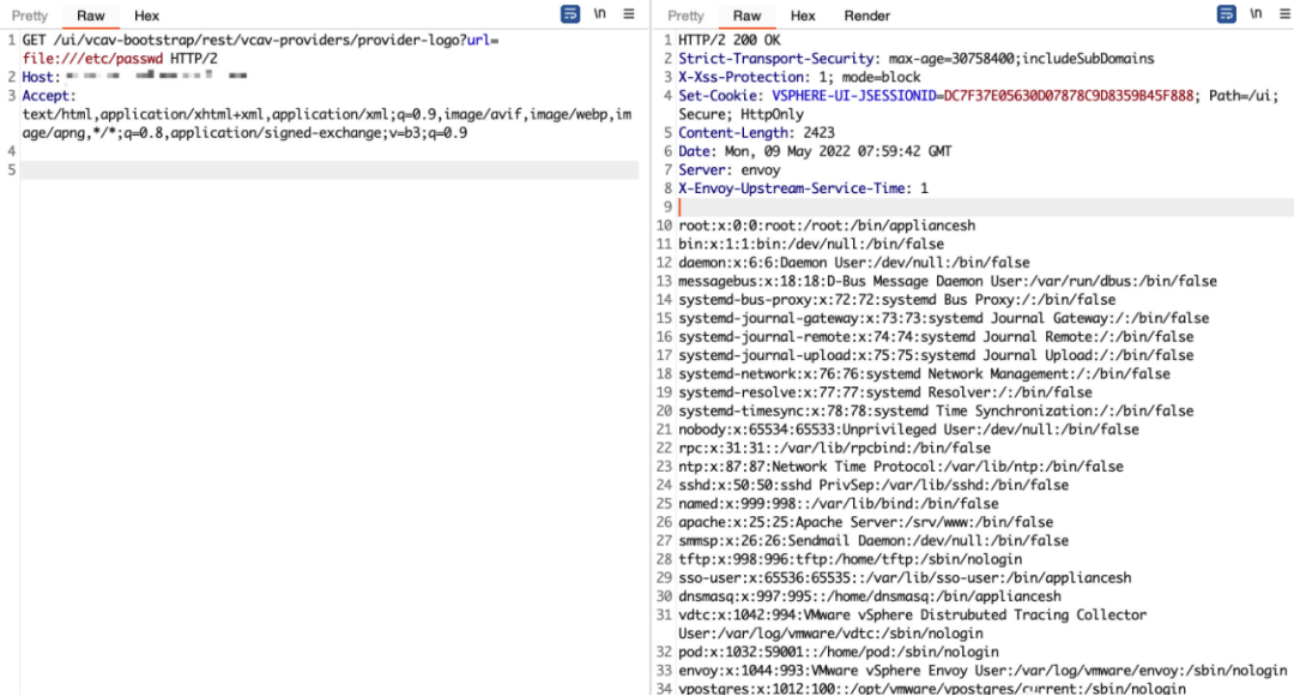
Task: Select the Raw tab in response pane
Action: [747, 16]
